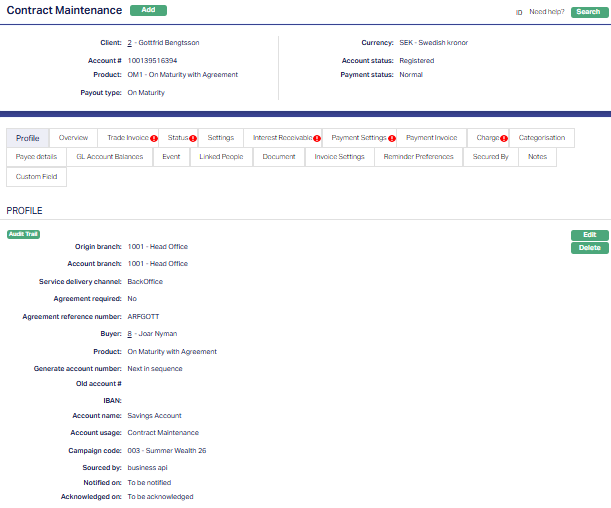Click the red badge on Charge tab
This screenshot has width=611, height=508.
coord(504,138)
